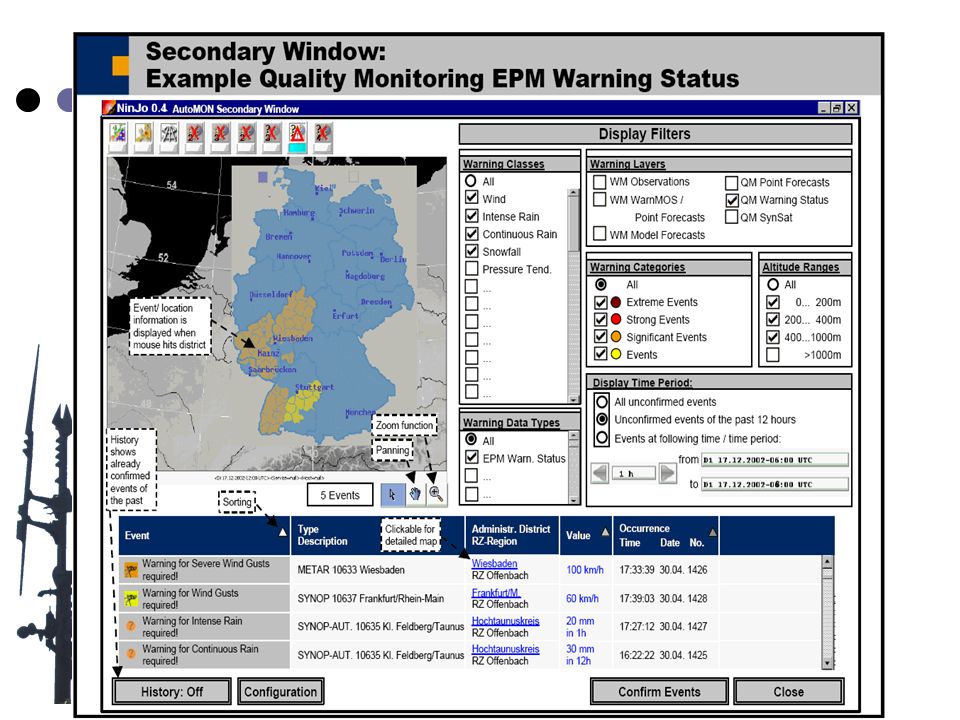Enable the WM Model Forecasts layer

click(x=600, y=234)
